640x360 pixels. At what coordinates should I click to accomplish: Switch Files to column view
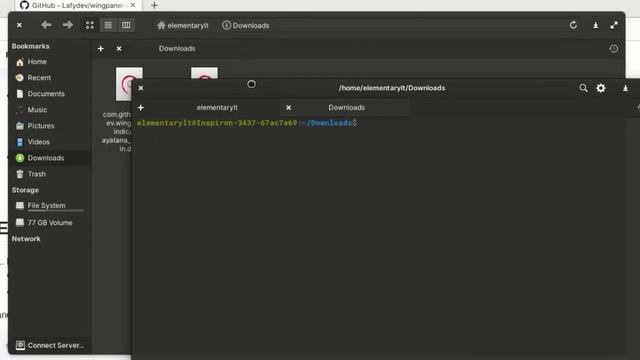(126, 25)
